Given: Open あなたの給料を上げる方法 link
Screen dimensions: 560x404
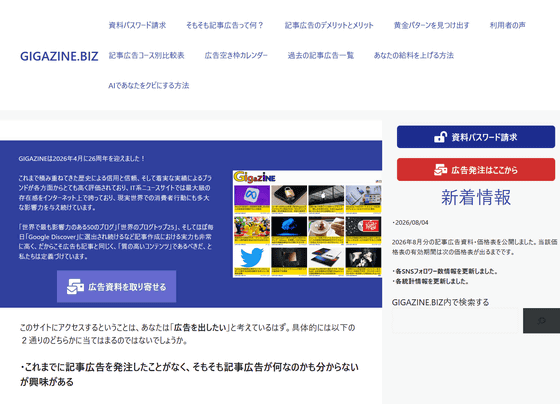Looking at the screenshot, I should click(x=414, y=55).
